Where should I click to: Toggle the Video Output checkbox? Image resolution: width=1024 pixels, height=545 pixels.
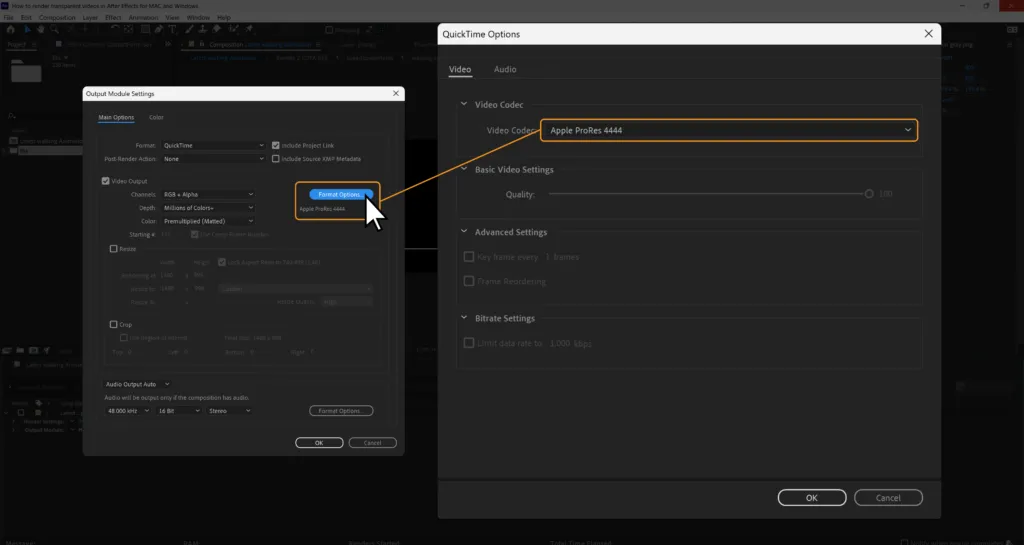[105, 181]
